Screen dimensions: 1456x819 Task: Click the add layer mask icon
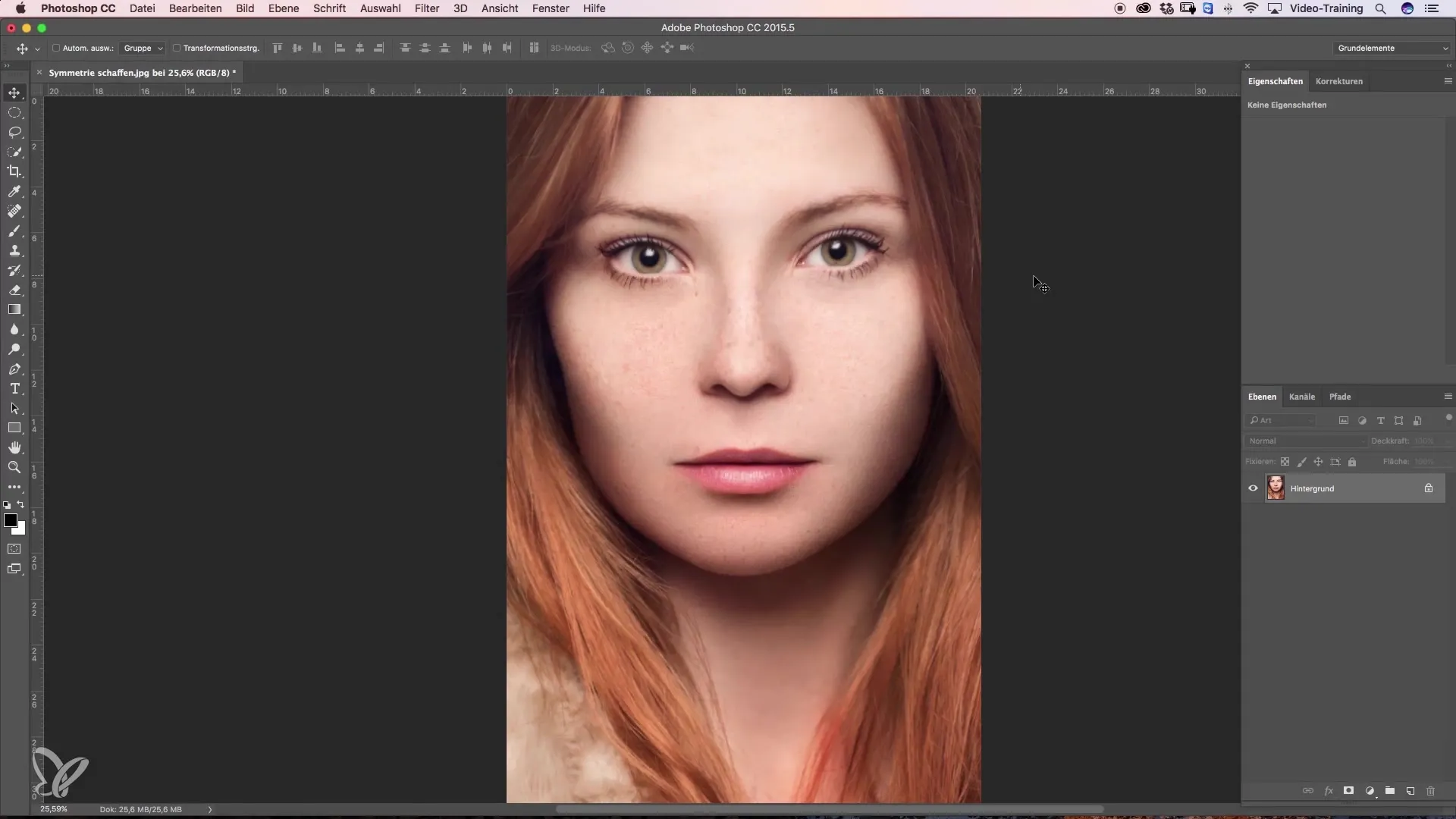pyautogui.click(x=1349, y=791)
